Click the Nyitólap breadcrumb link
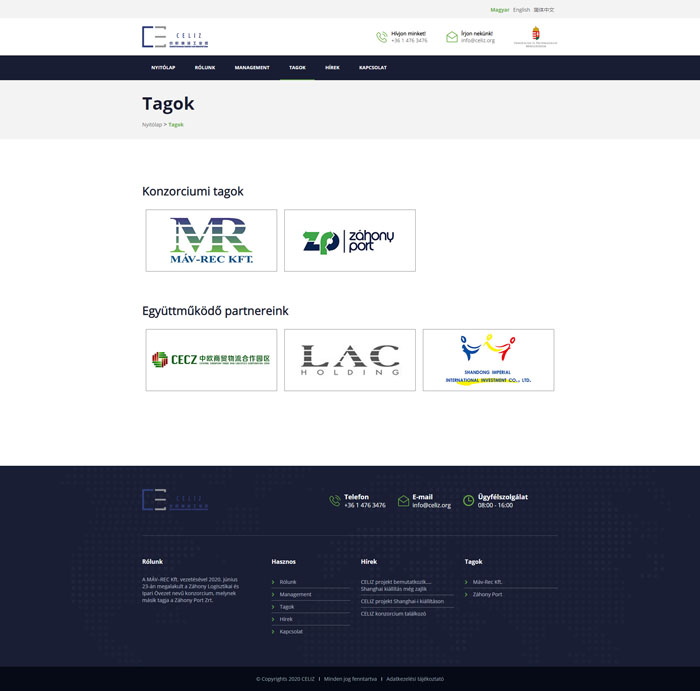 (152, 125)
